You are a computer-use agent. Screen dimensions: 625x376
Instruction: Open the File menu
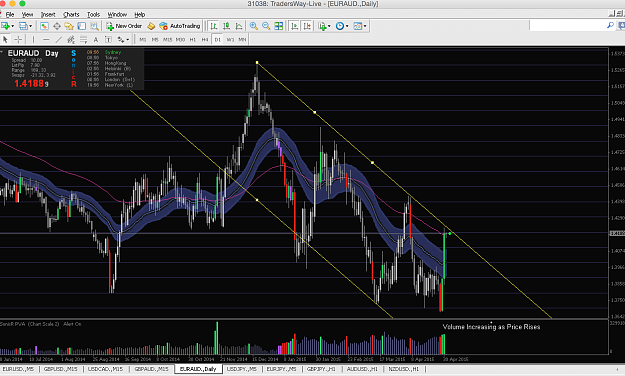point(10,14)
